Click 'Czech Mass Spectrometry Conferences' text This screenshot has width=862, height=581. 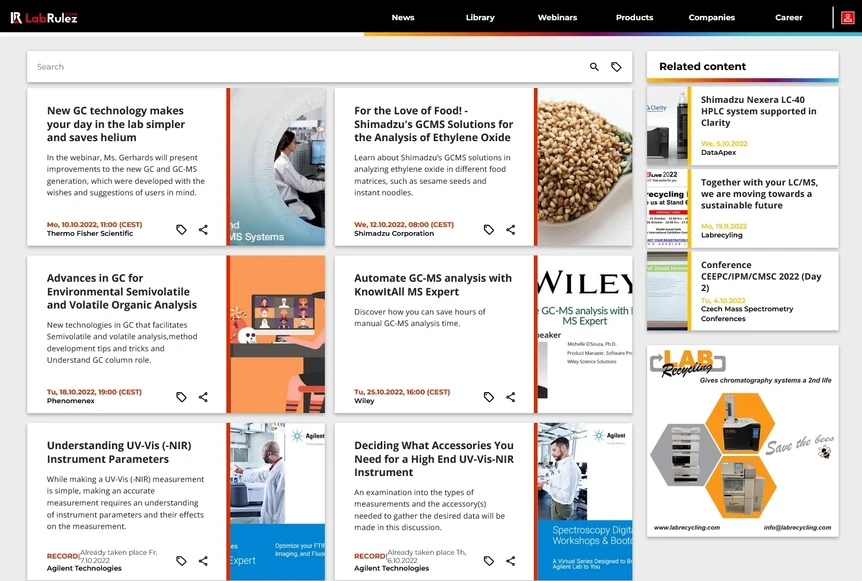coord(747,313)
